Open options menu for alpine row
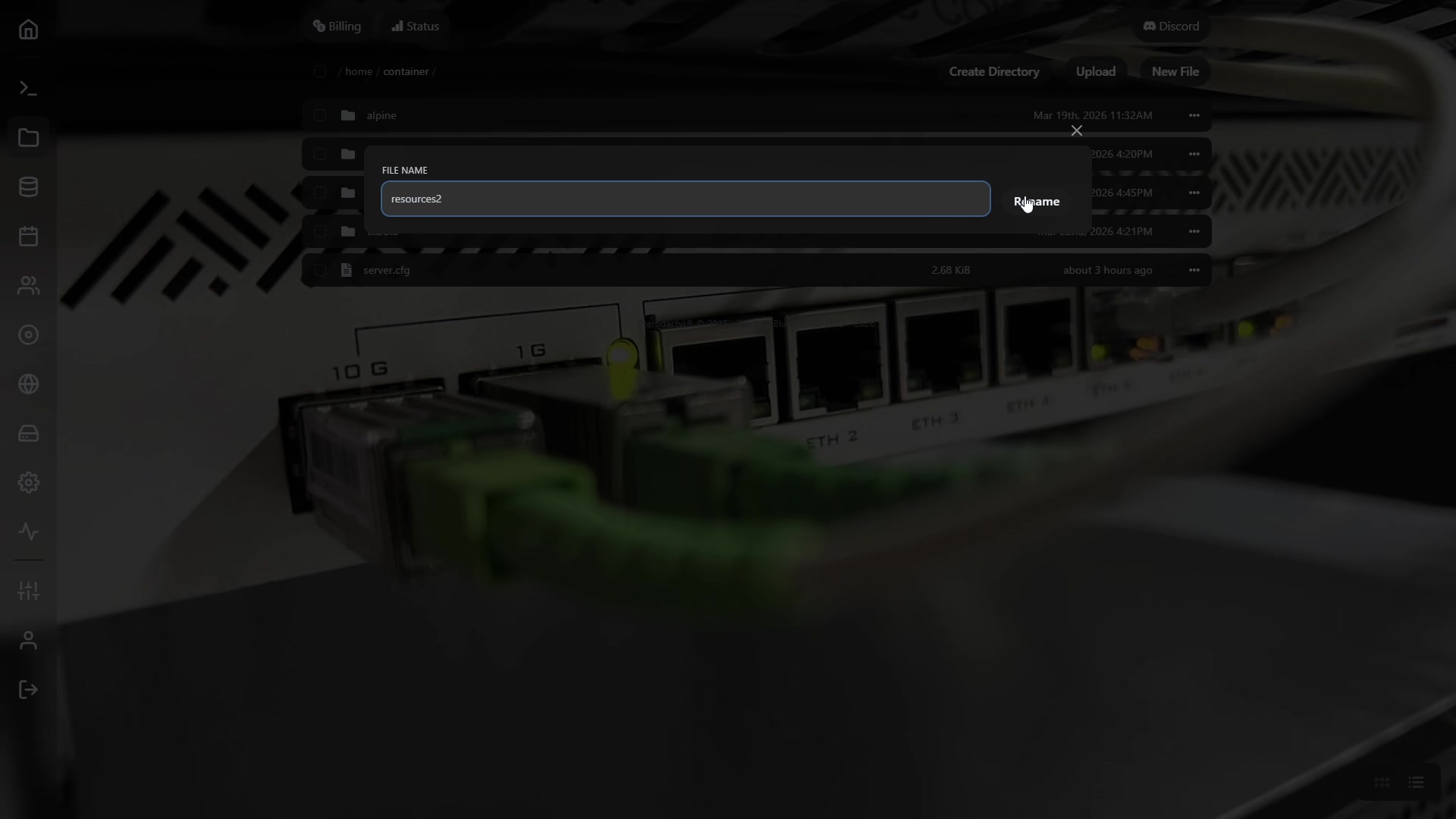 click(1194, 115)
